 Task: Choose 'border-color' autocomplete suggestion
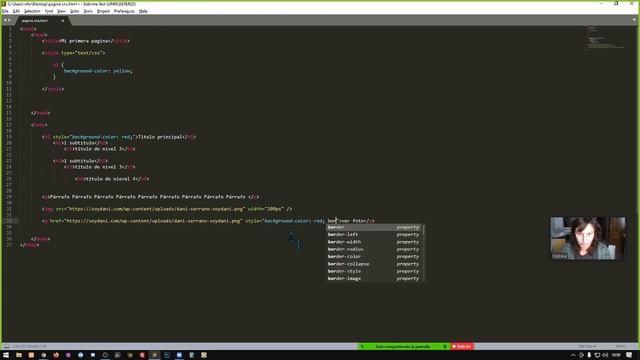(374, 257)
